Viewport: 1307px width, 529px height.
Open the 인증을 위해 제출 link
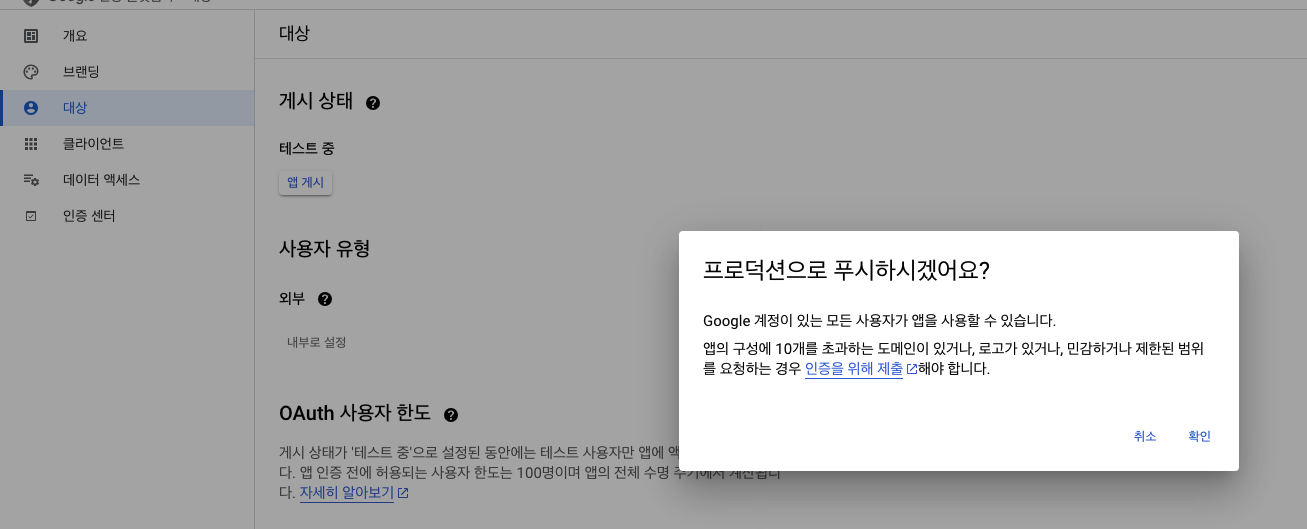pyautogui.click(x=853, y=369)
